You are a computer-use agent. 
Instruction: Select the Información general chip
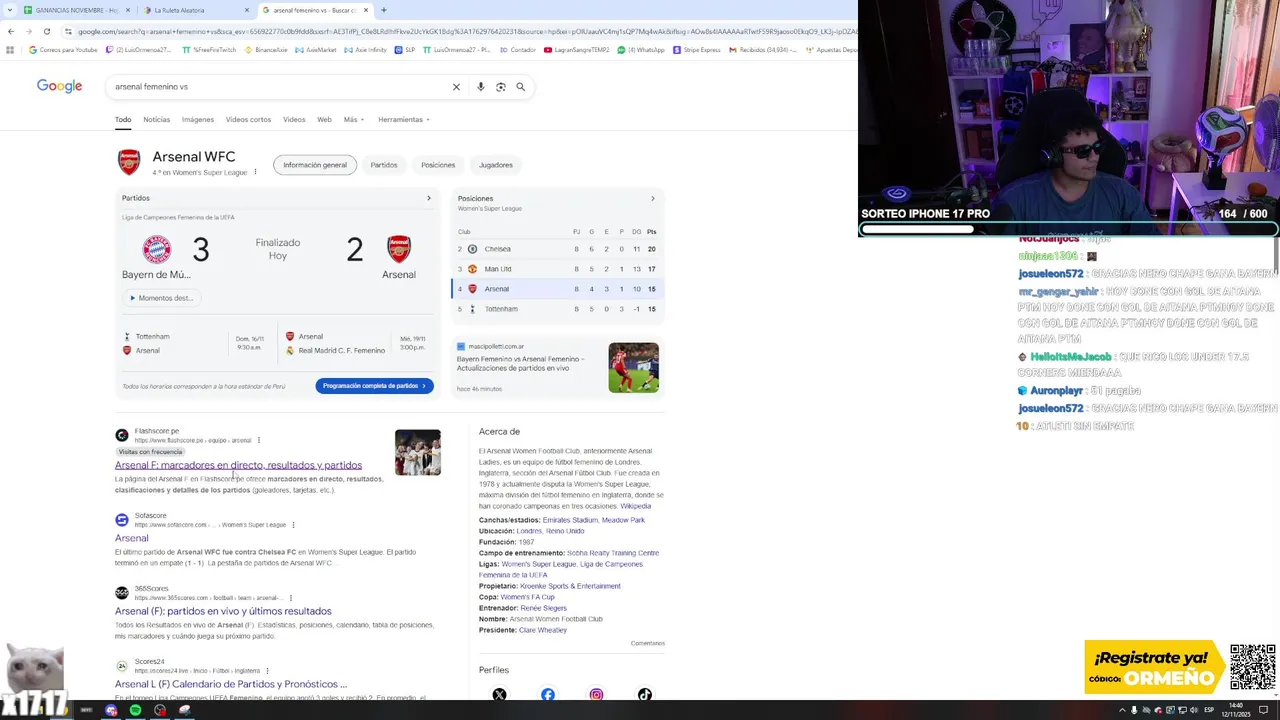[315, 165]
